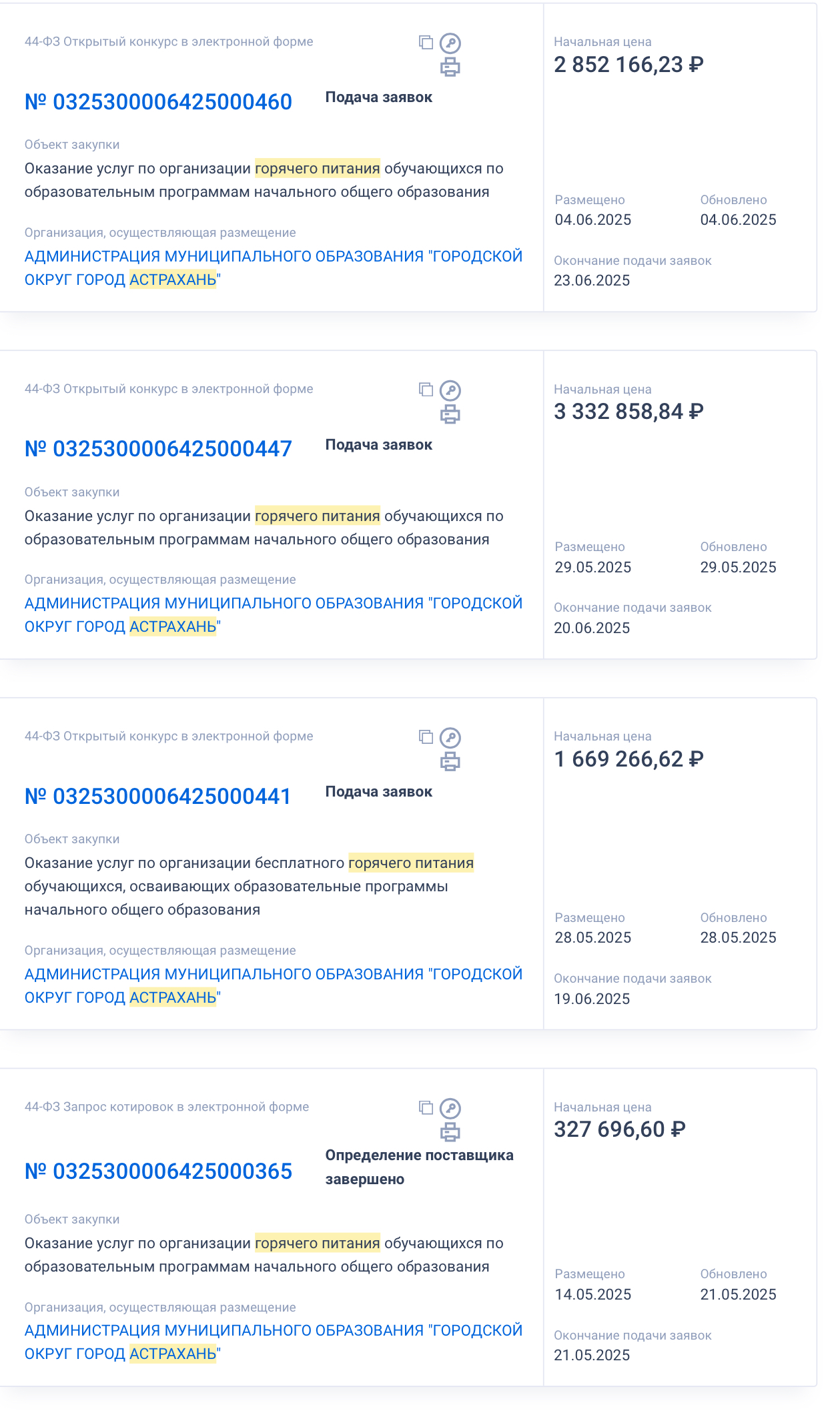
Task: Open tender link № 0325300006425000365
Action: 158,1171
